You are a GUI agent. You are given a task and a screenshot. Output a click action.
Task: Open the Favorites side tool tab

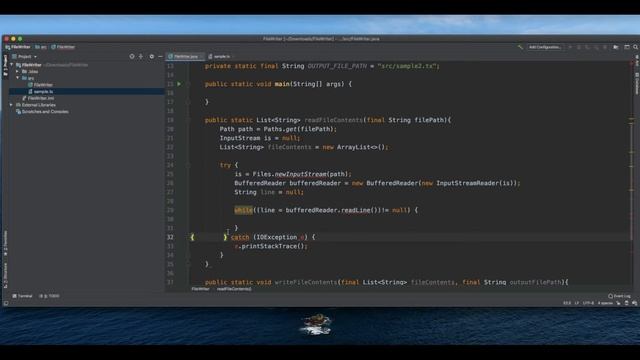(5, 243)
